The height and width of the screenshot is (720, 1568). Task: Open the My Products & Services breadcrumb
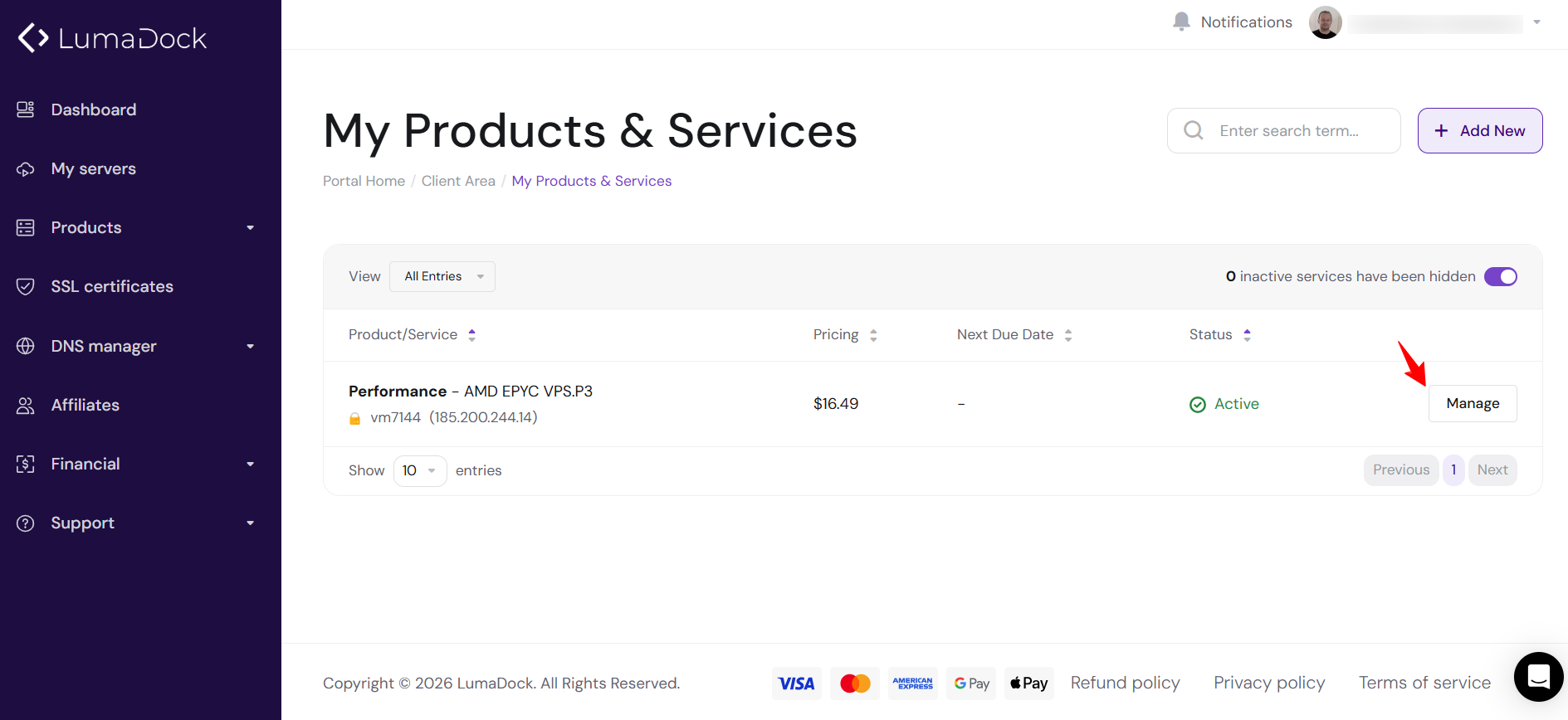coord(592,181)
